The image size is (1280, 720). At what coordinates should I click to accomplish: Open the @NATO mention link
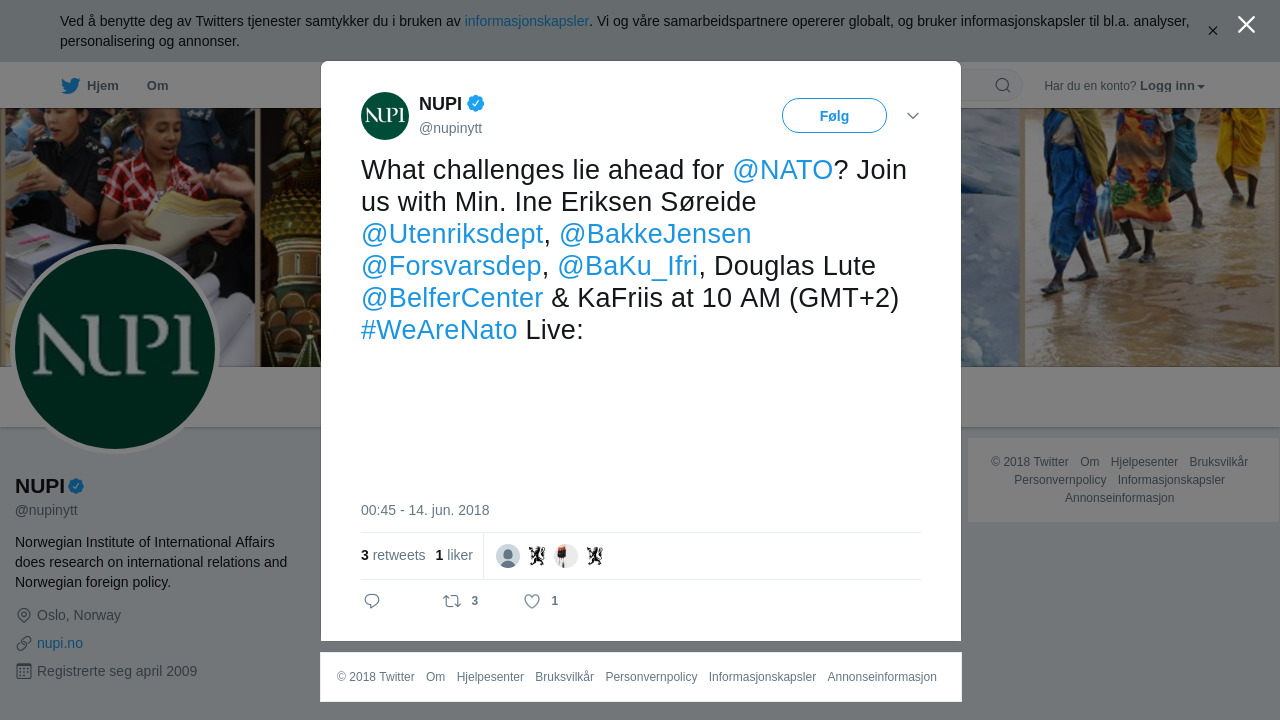coord(783,170)
